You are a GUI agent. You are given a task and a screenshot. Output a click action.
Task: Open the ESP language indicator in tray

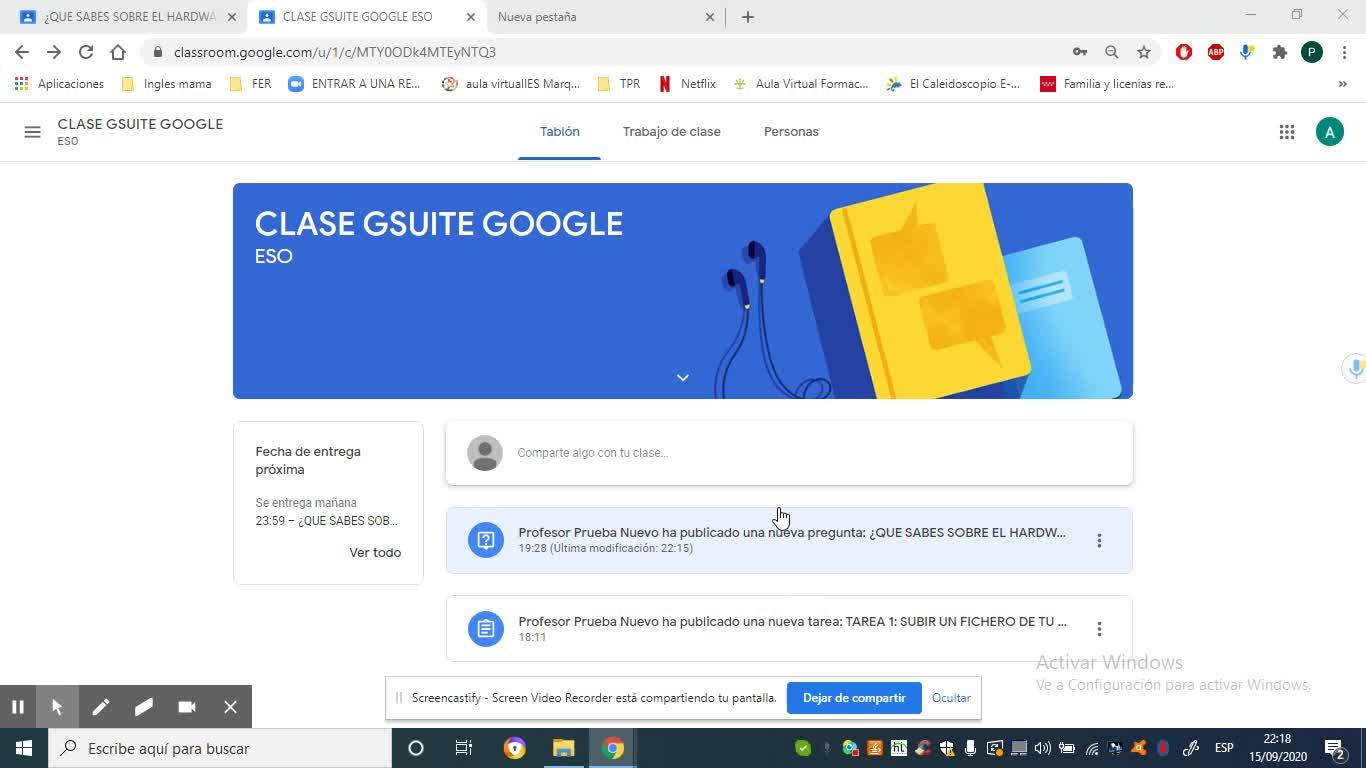[1224, 748]
